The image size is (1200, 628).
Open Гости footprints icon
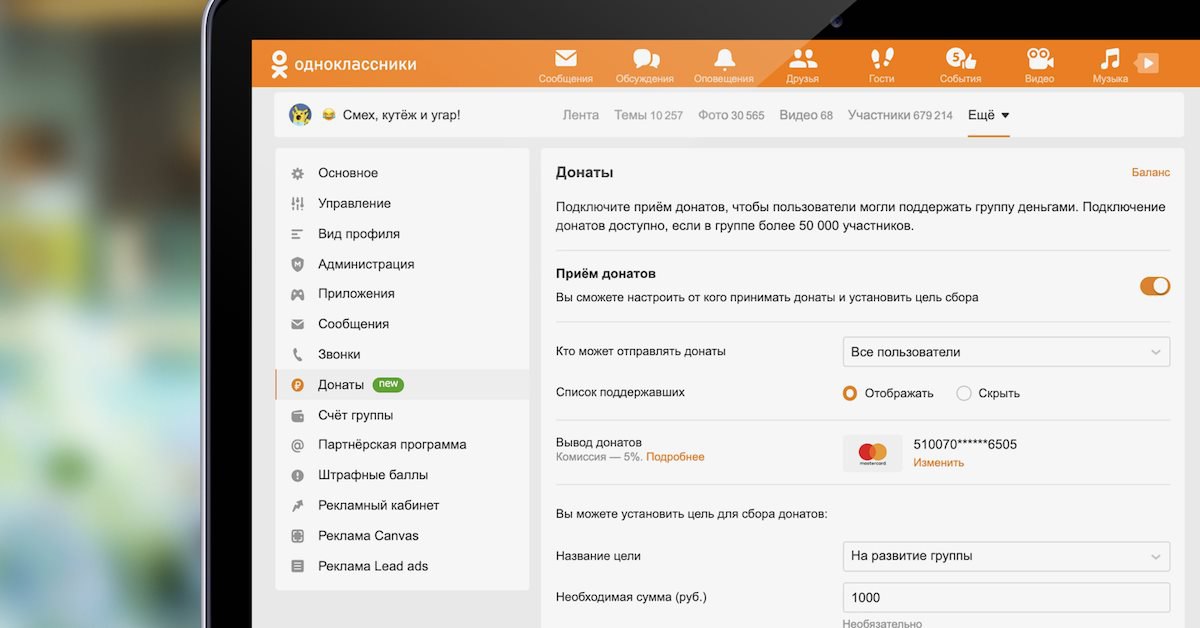tap(881, 58)
